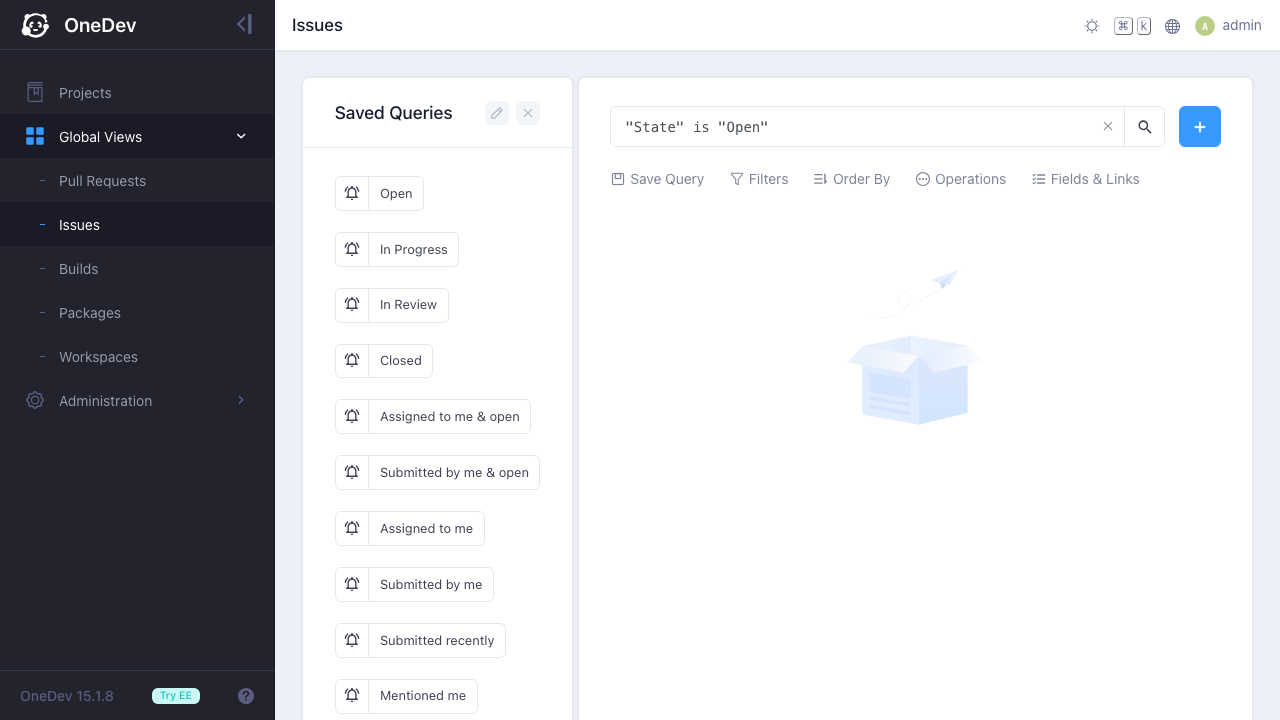Toggle bell for Assigned to me & open

352,417
